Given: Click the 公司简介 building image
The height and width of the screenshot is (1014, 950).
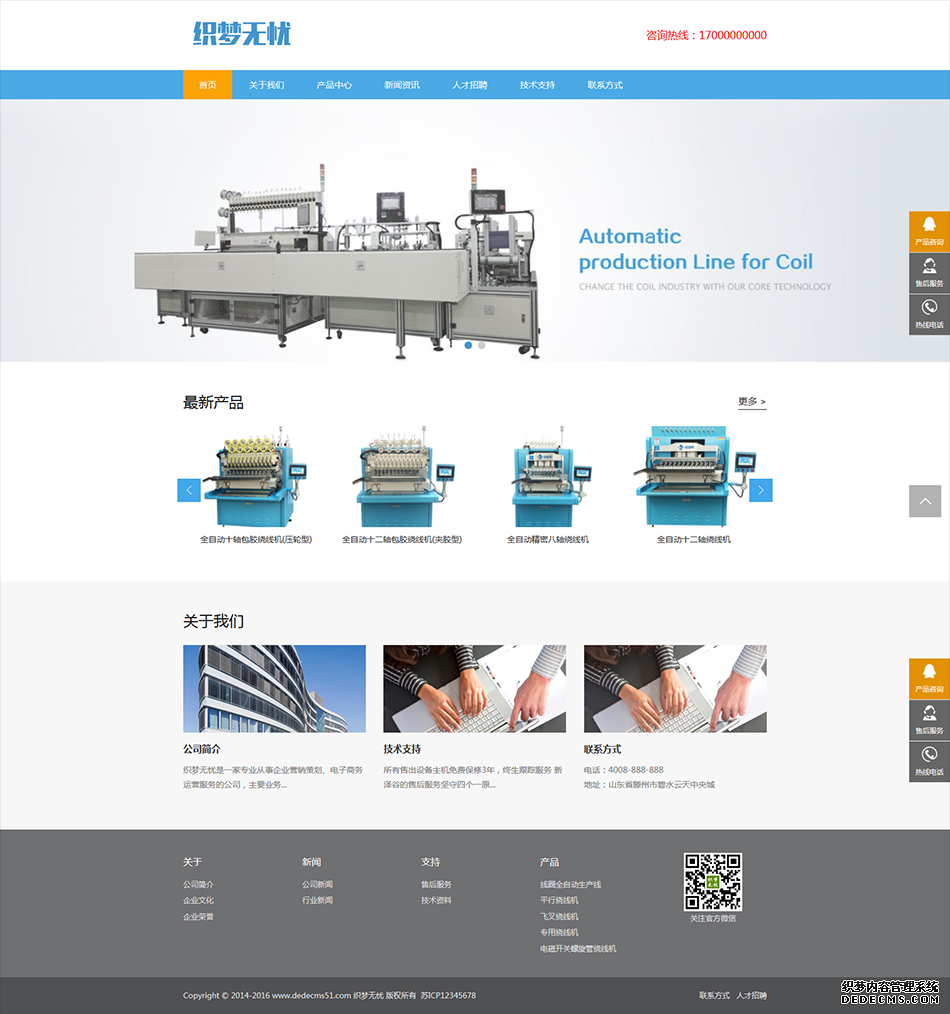Looking at the screenshot, I should pos(274,689).
